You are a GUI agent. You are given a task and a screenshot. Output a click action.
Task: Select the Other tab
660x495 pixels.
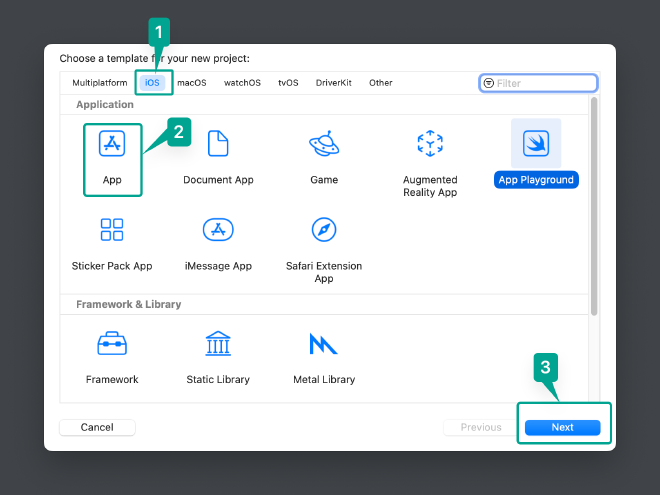[x=381, y=83]
